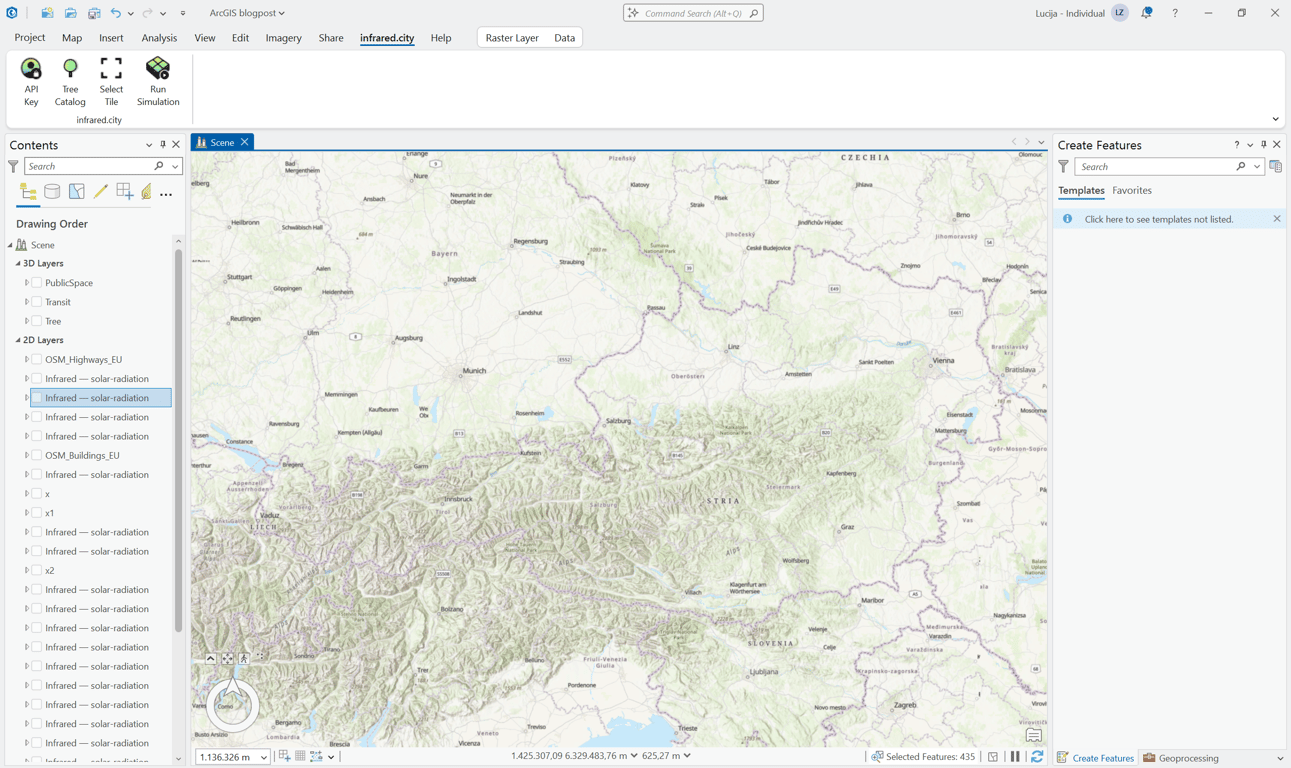Click the link to see templates not listed
Viewport: 1291px width, 768px height.
[x=1159, y=219]
